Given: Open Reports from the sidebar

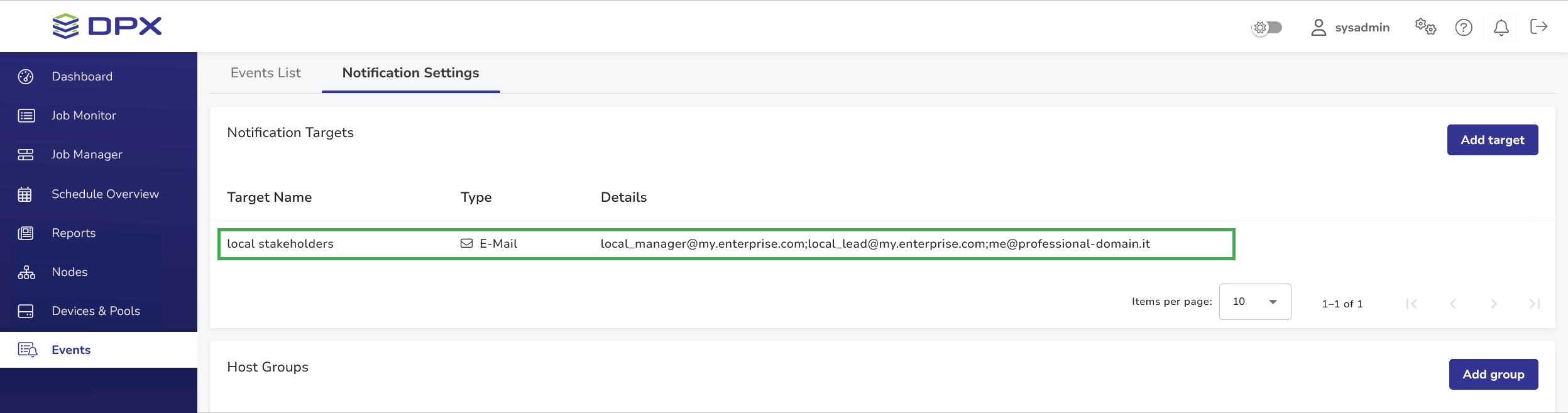Looking at the screenshot, I should (x=74, y=233).
